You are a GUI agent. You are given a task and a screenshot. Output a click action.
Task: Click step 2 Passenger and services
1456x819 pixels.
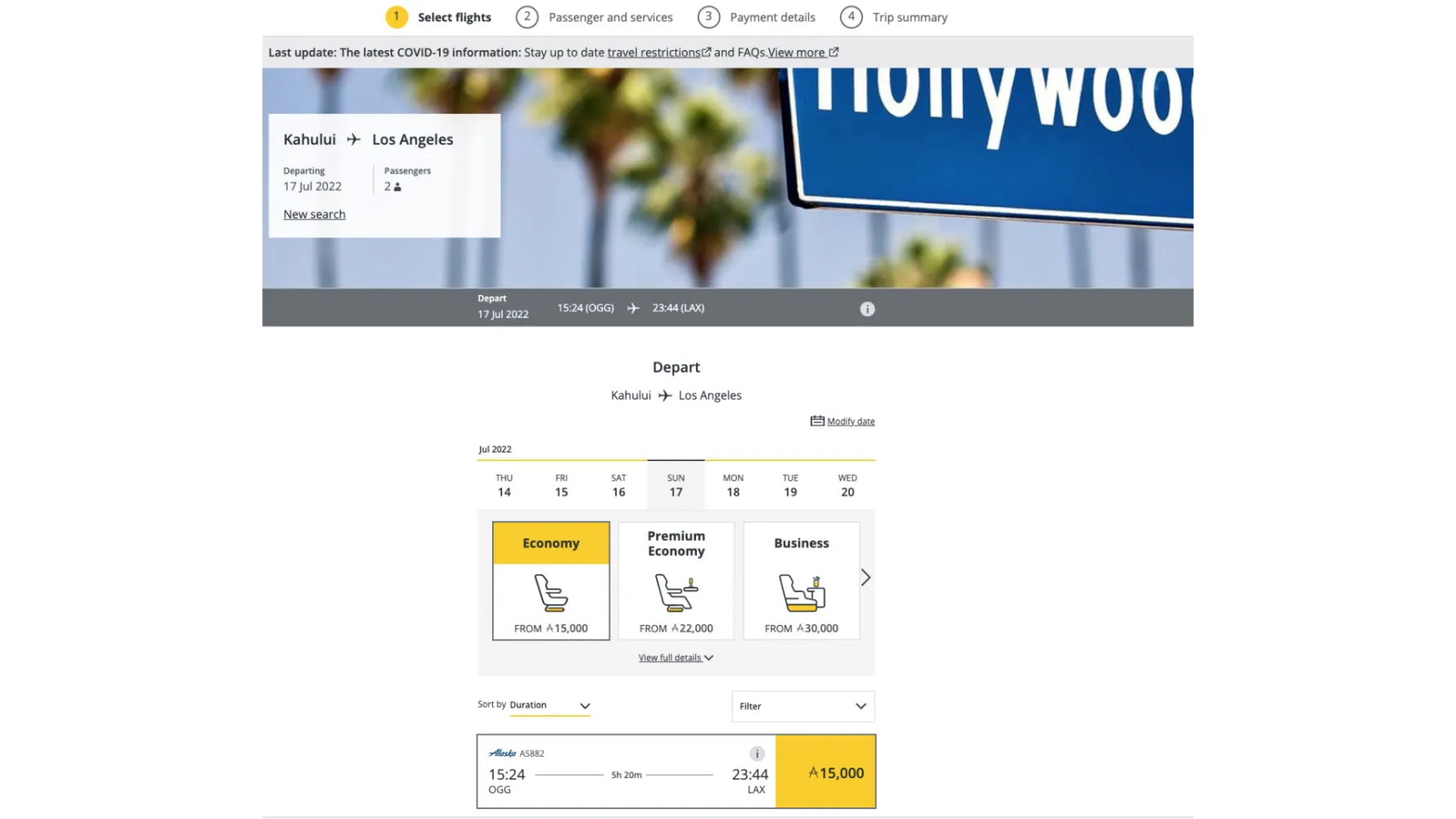pos(610,17)
